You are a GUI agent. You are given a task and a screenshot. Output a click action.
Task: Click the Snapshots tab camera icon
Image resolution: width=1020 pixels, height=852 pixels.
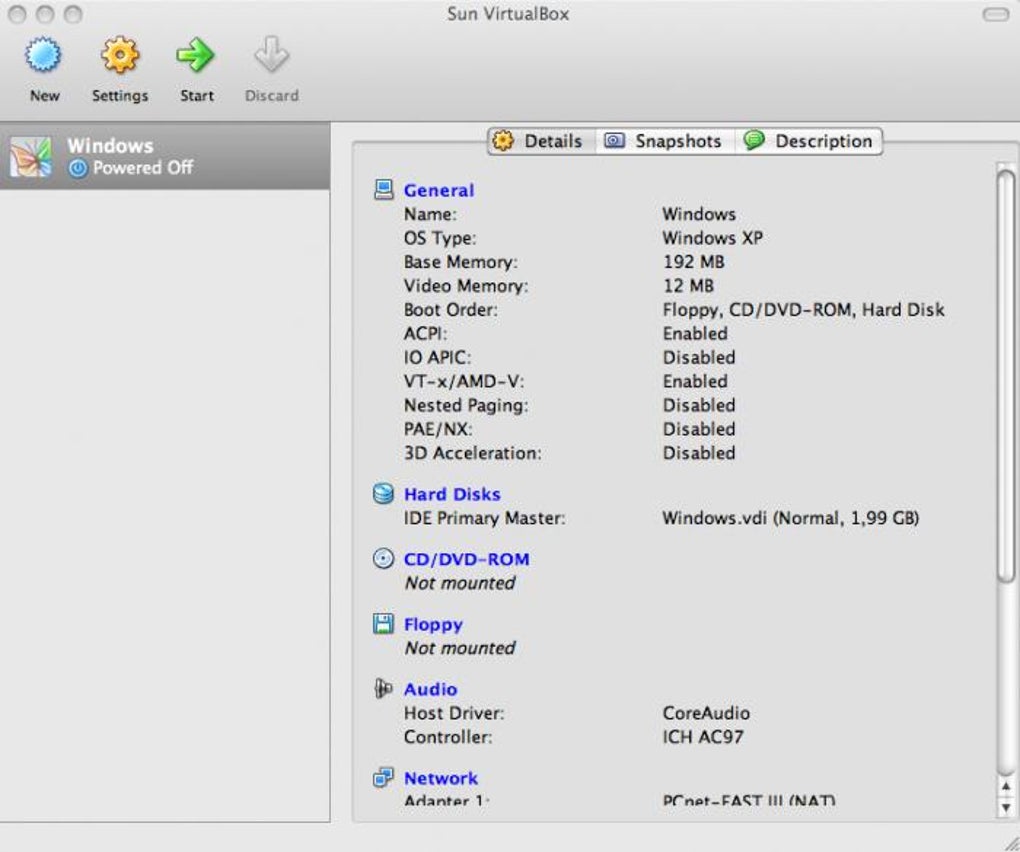(614, 140)
